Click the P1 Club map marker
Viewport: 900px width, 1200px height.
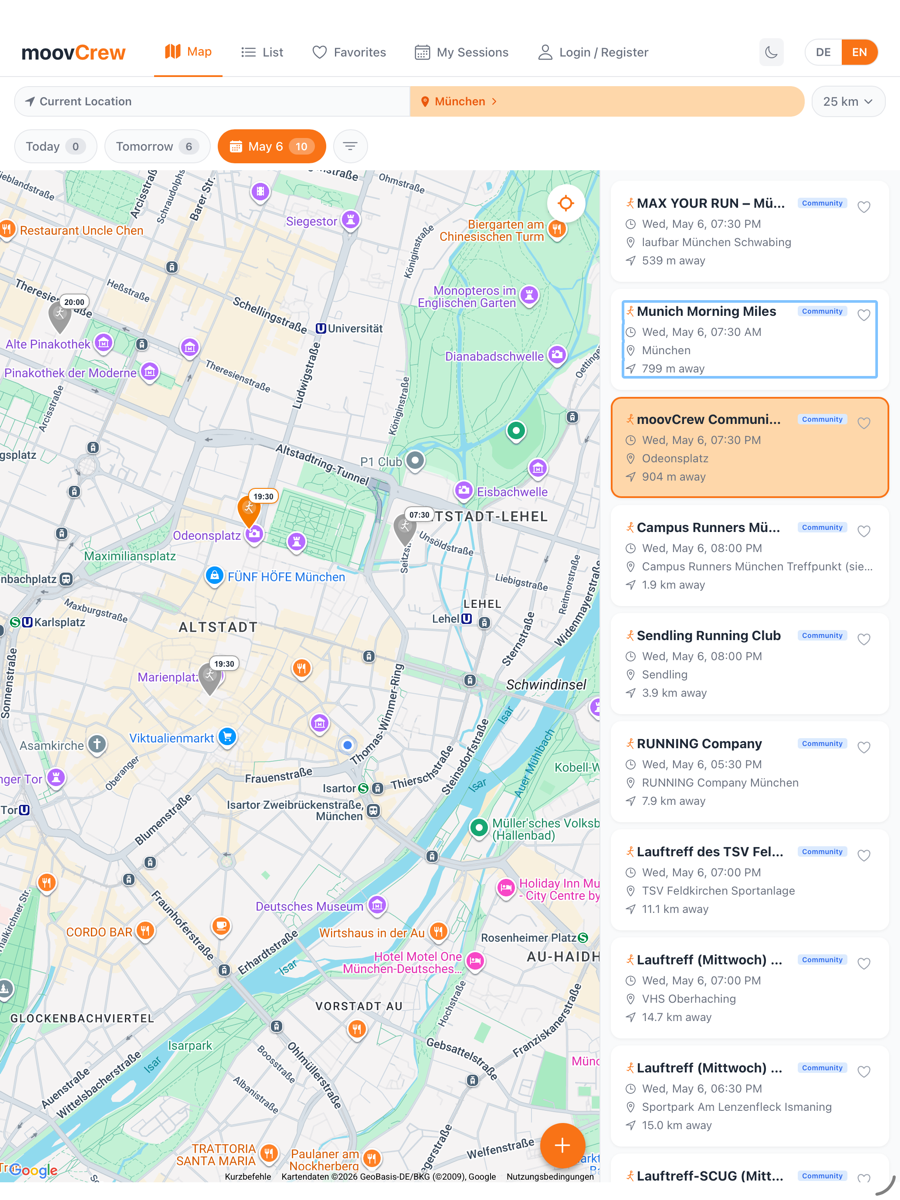pyautogui.click(x=415, y=461)
